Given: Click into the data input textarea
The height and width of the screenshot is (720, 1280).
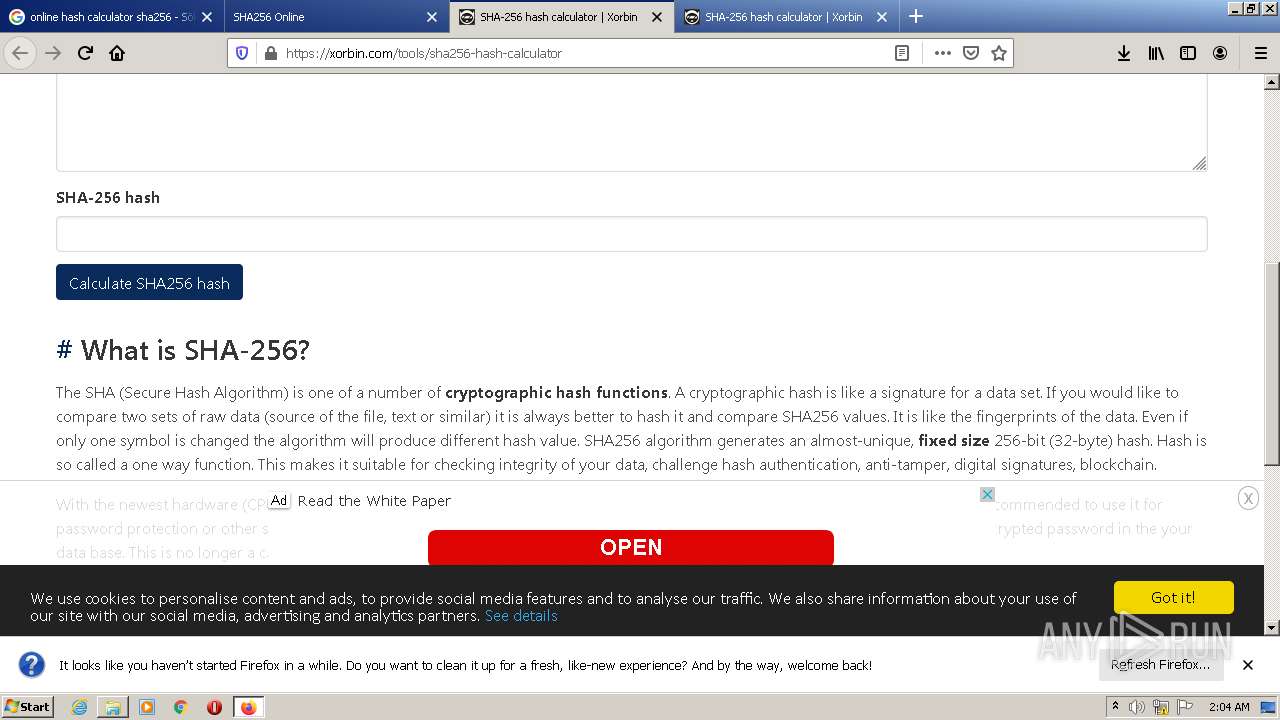Looking at the screenshot, I should 631,122.
